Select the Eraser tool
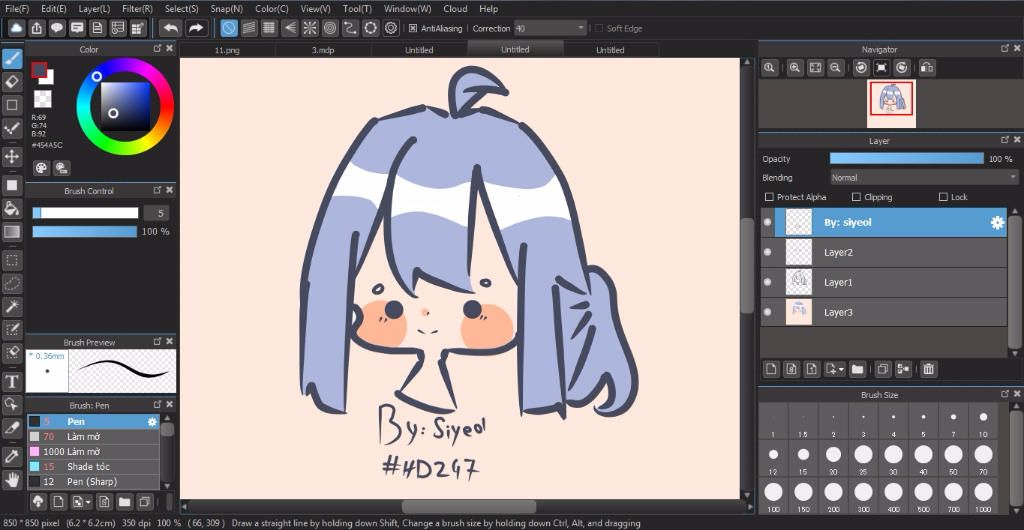 click(x=12, y=82)
